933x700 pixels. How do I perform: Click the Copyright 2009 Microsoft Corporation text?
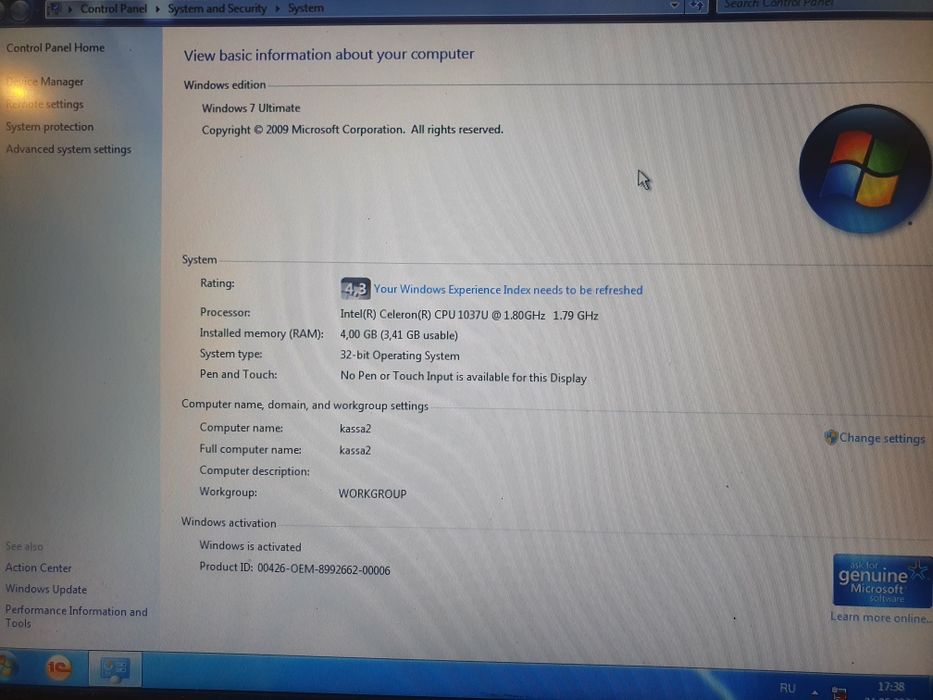(x=352, y=130)
